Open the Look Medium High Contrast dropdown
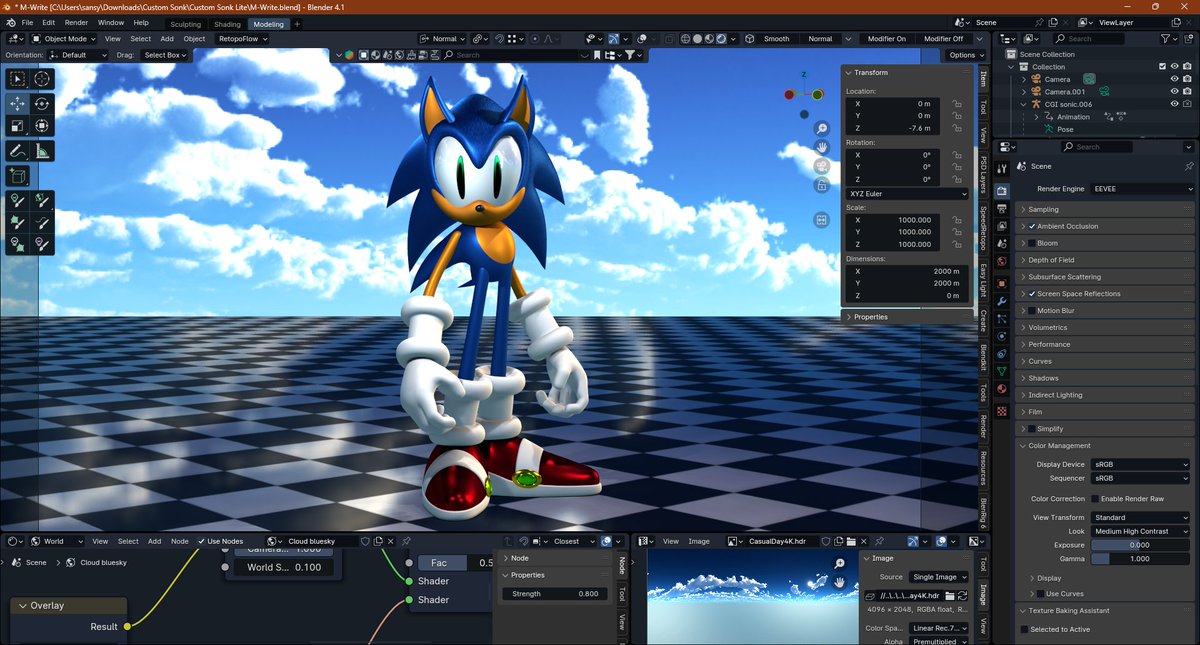This screenshot has height=645, width=1200. (x=1141, y=531)
